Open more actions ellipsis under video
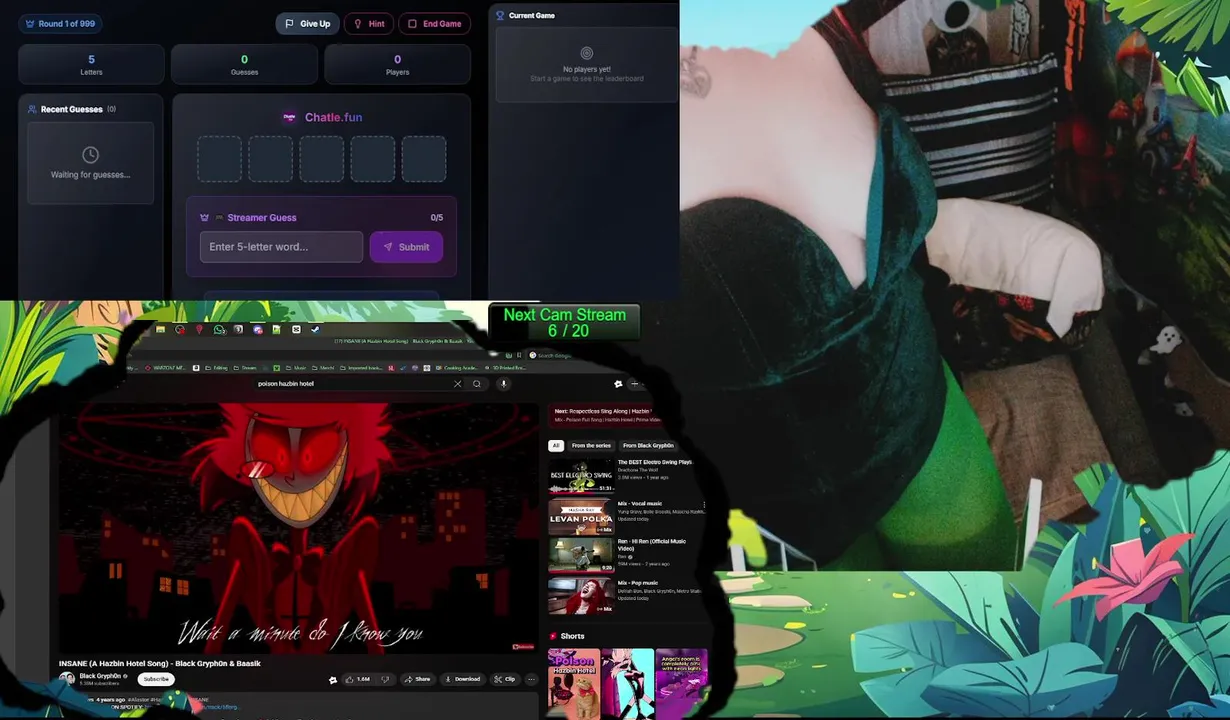Image resolution: width=1230 pixels, height=720 pixels. [531, 679]
